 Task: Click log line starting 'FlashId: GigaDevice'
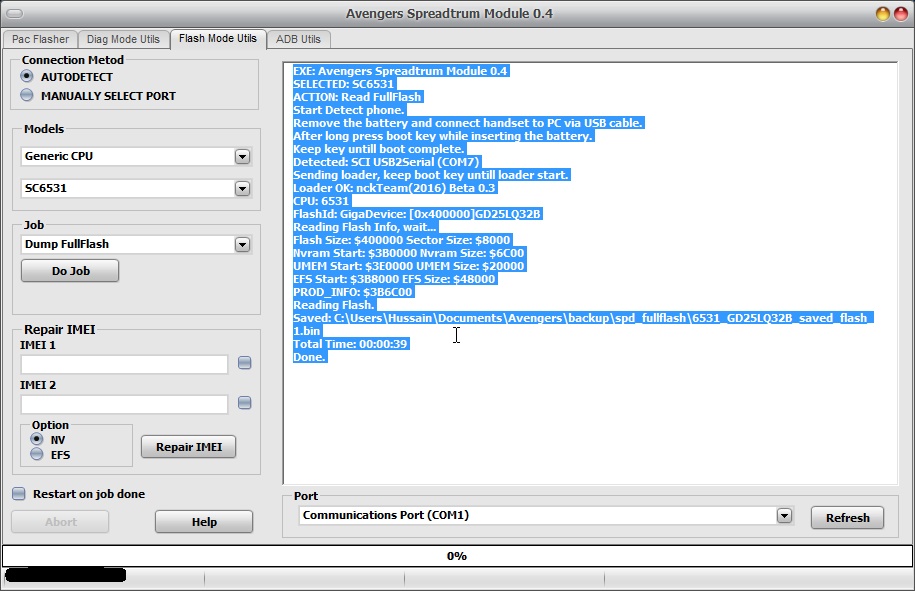click(x=417, y=214)
